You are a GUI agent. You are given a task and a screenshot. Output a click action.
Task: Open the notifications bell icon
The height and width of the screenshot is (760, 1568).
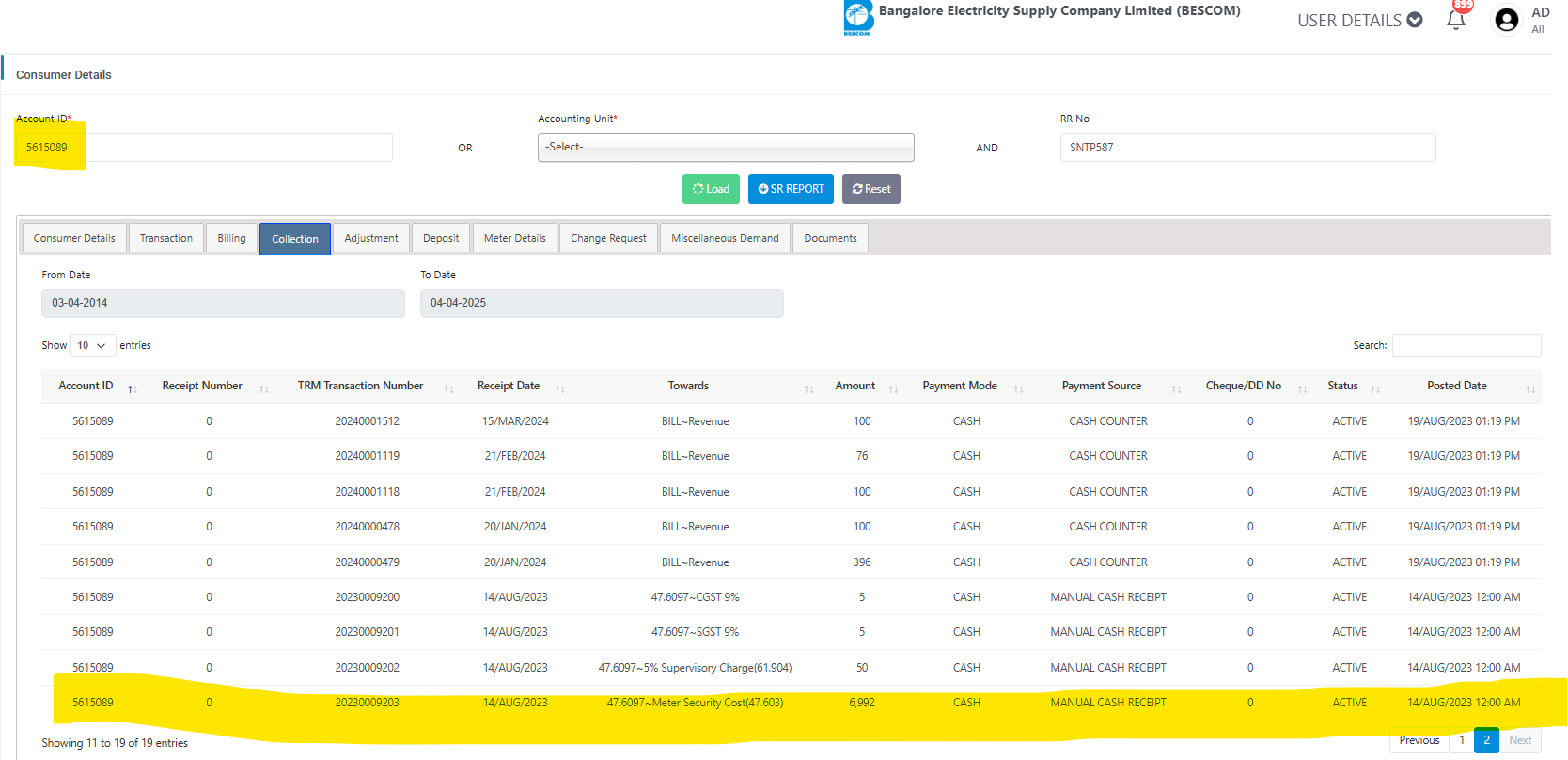click(x=1456, y=20)
